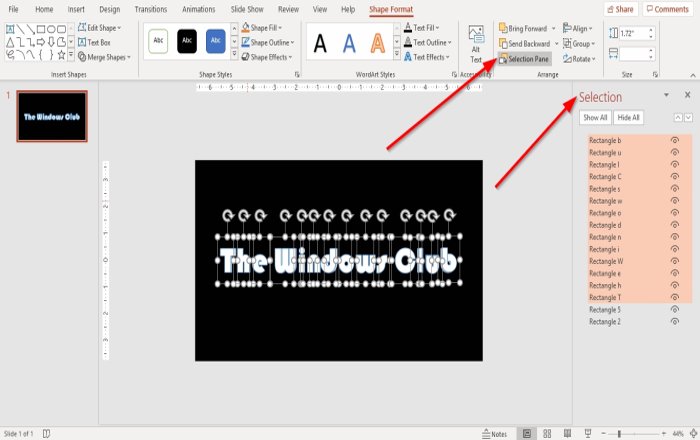Close the Selection pane
Screen dimensions: 700x440
pos(688,95)
